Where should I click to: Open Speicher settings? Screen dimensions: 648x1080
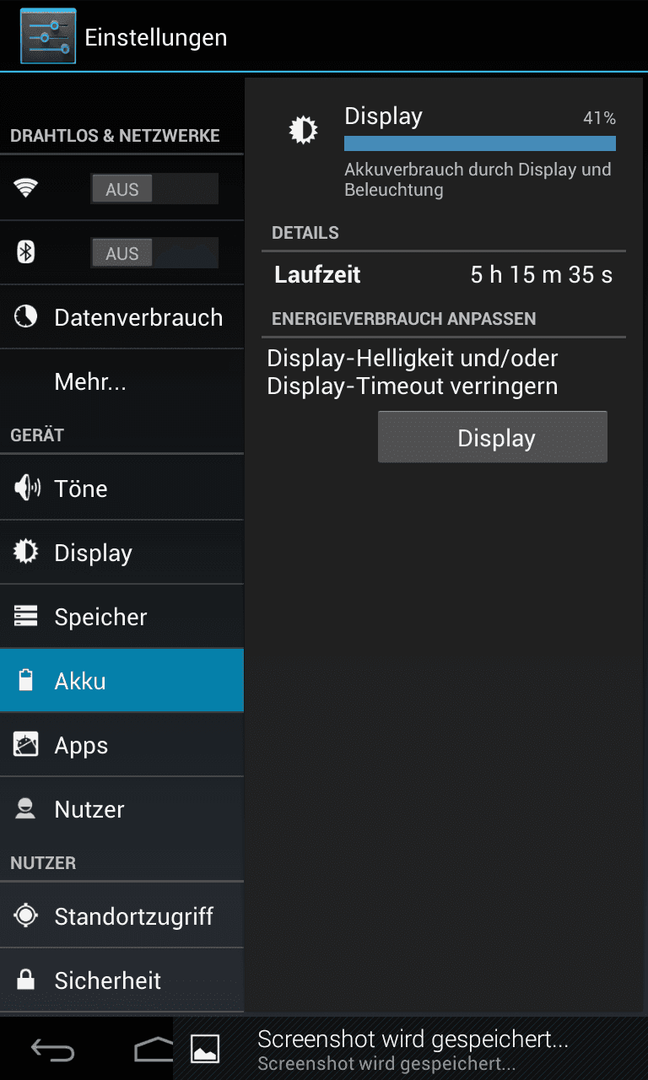pyautogui.click(x=122, y=616)
